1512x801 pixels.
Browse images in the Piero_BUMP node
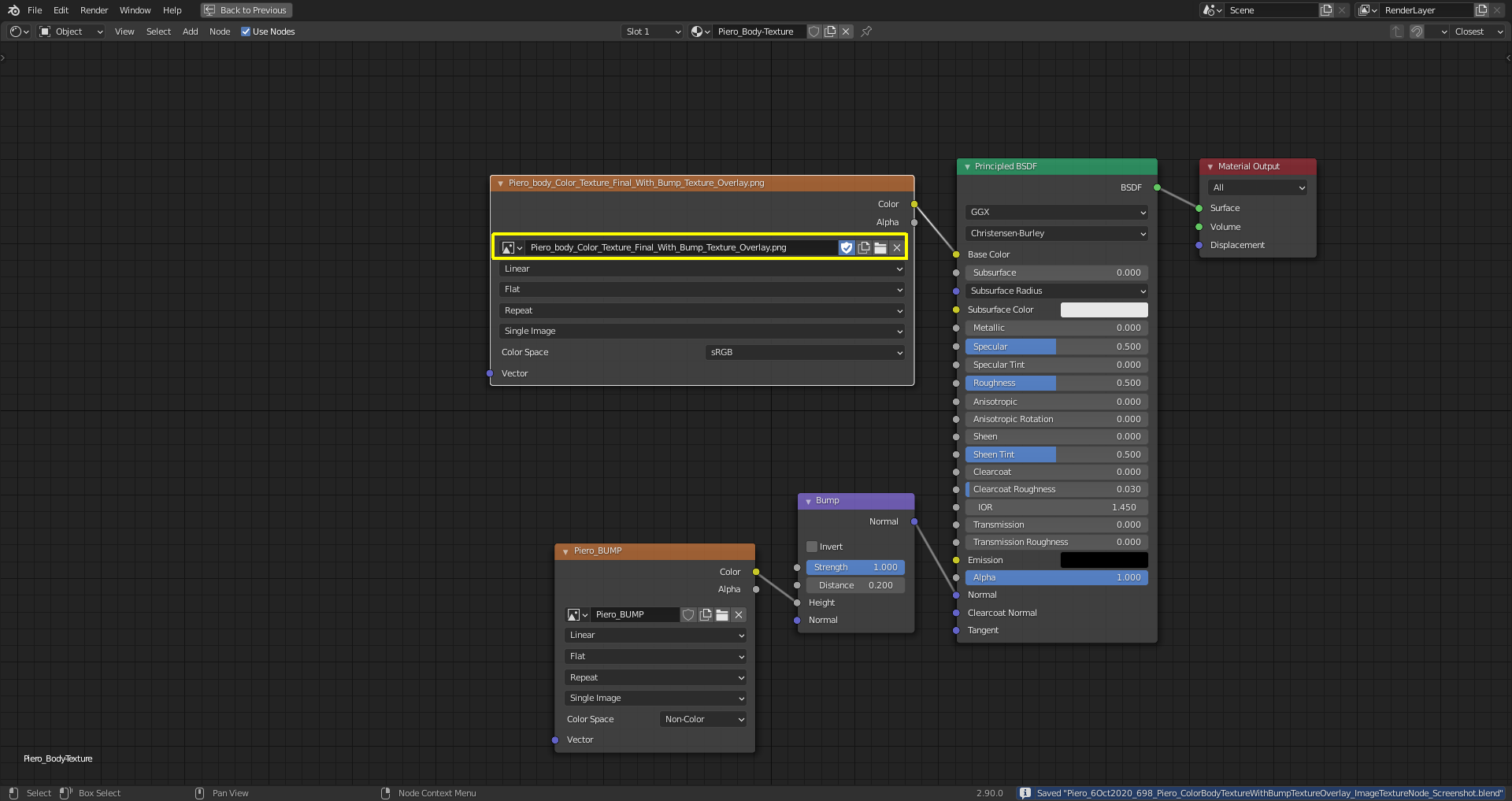(x=577, y=614)
